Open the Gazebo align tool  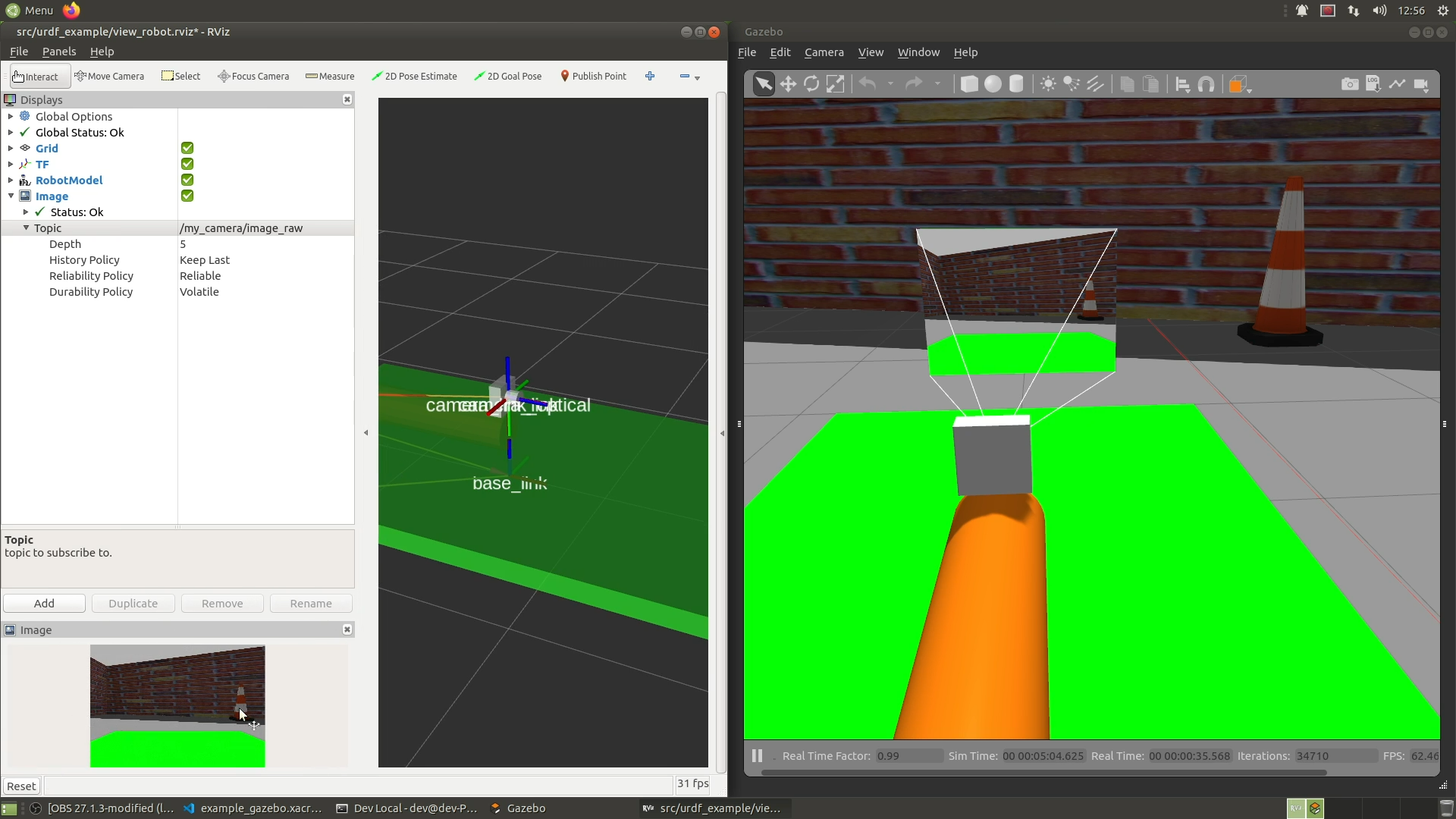click(1182, 84)
